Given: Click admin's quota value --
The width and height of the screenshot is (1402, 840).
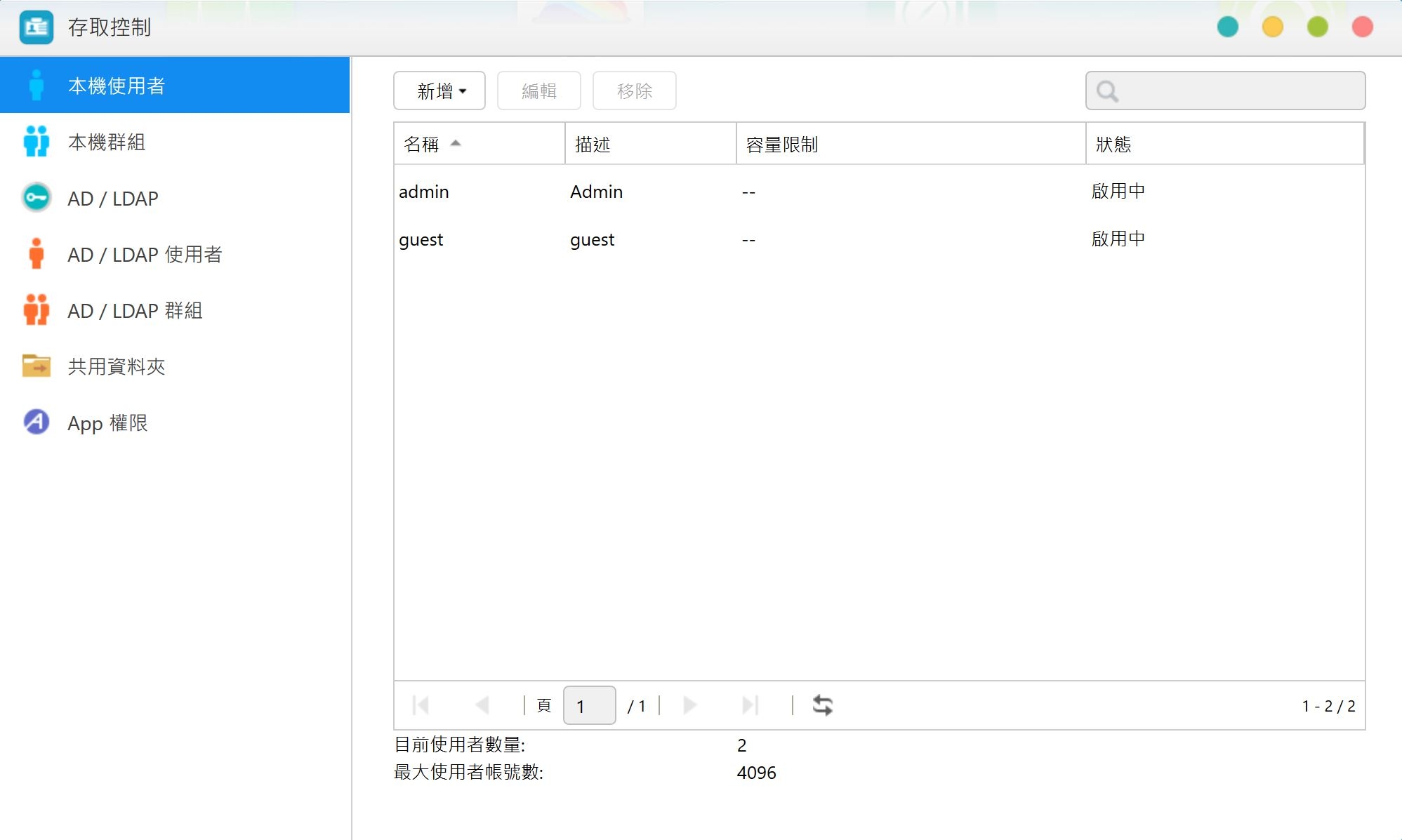Looking at the screenshot, I should click(748, 192).
